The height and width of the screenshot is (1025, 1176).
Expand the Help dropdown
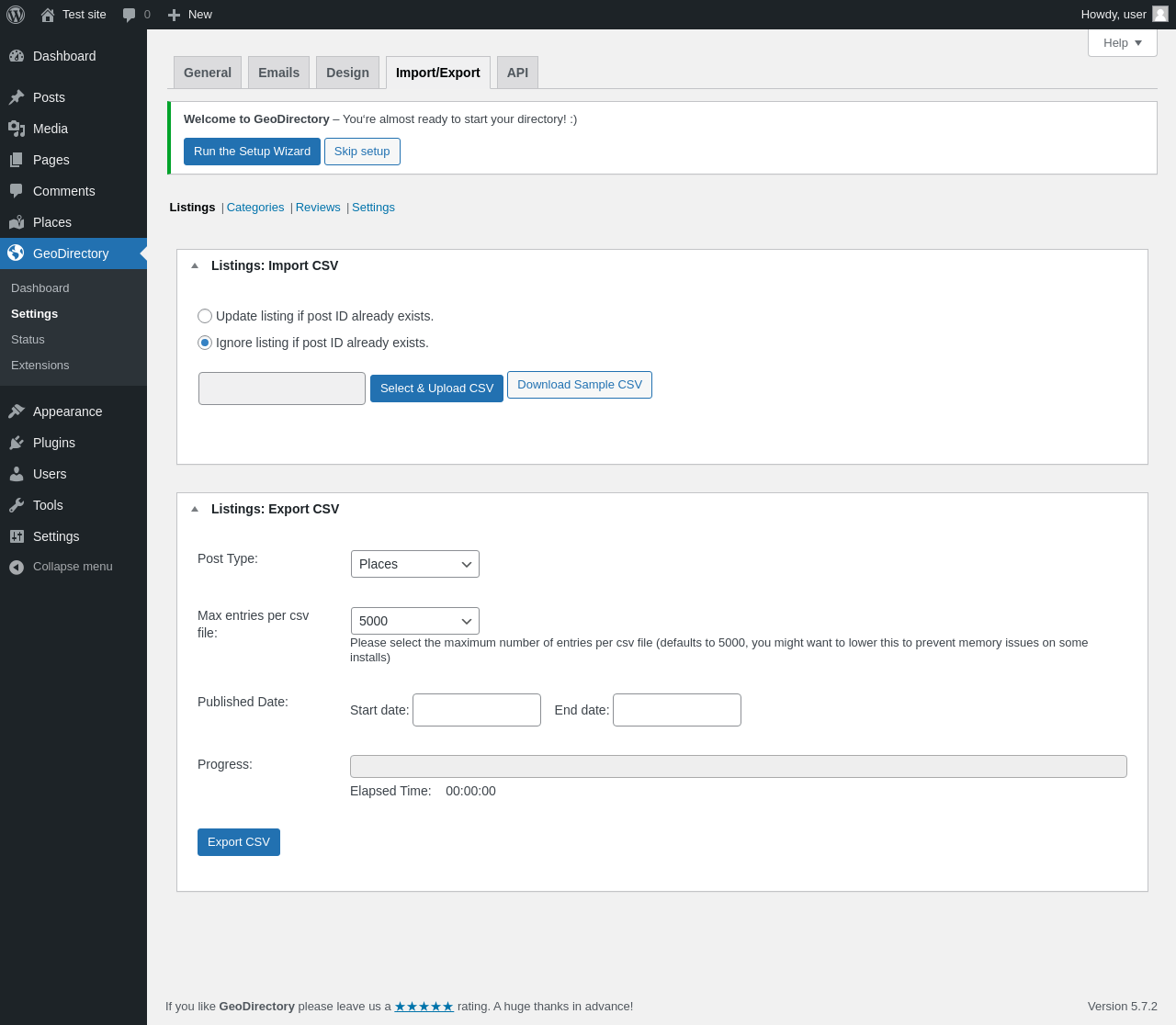[x=1123, y=43]
